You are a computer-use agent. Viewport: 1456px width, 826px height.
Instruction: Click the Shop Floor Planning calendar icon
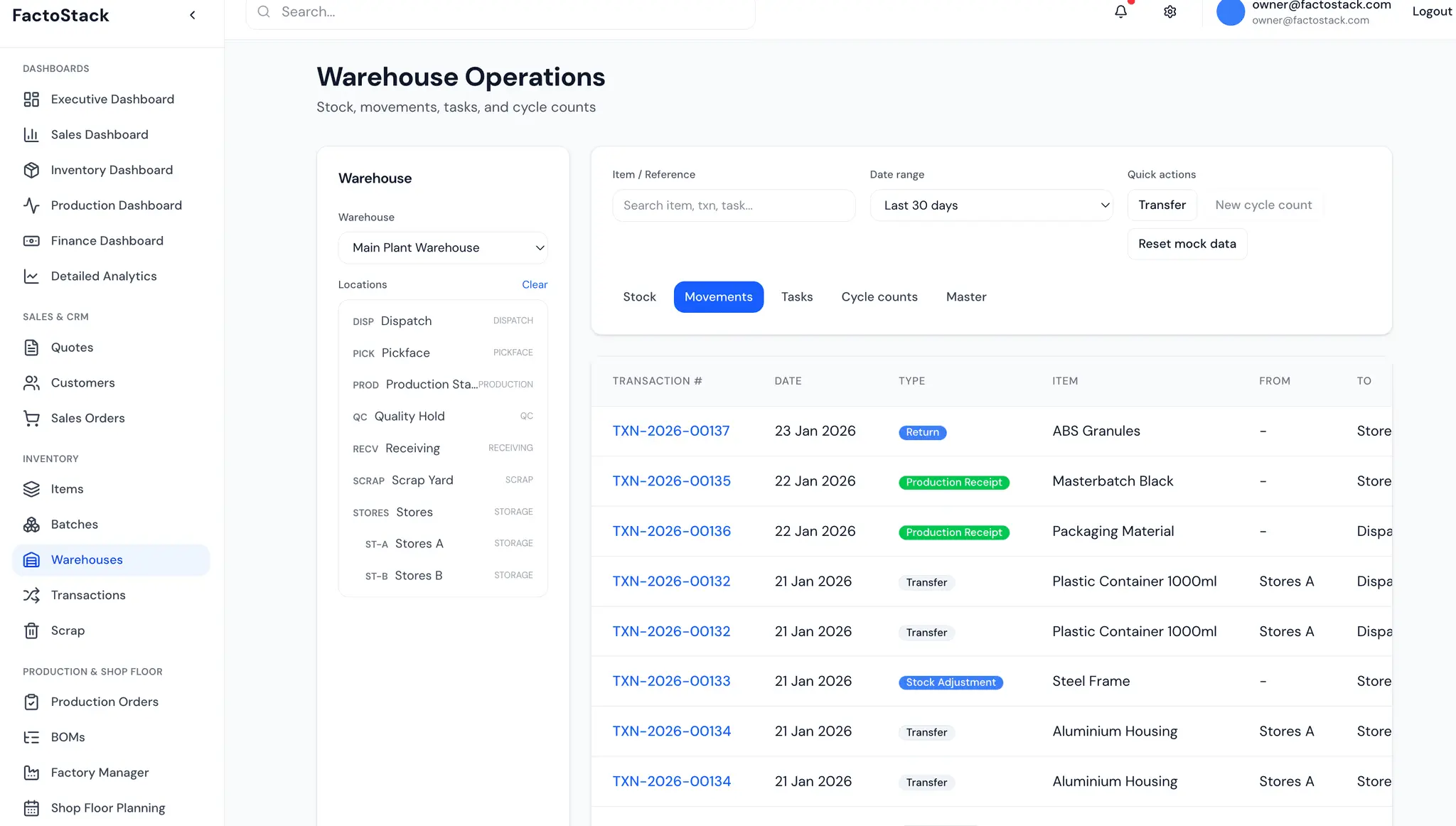tap(31, 808)
